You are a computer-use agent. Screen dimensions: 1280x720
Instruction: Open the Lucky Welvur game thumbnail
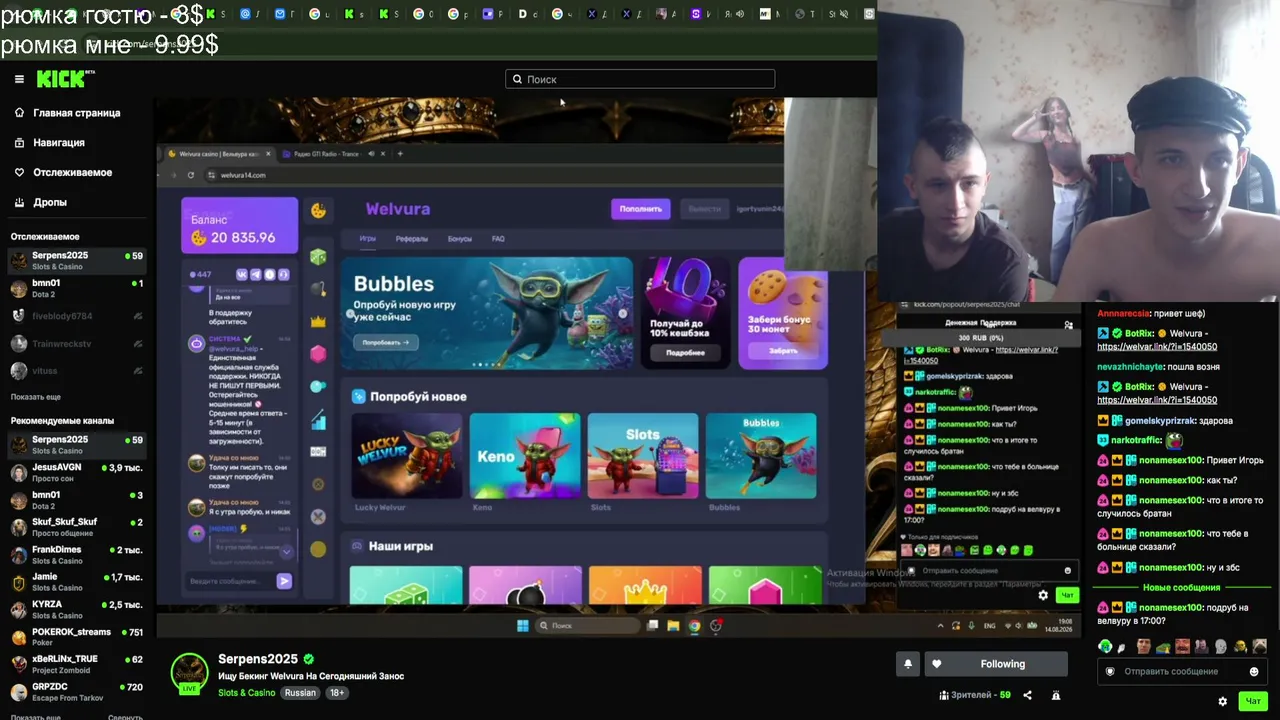[x=406, y=456]
